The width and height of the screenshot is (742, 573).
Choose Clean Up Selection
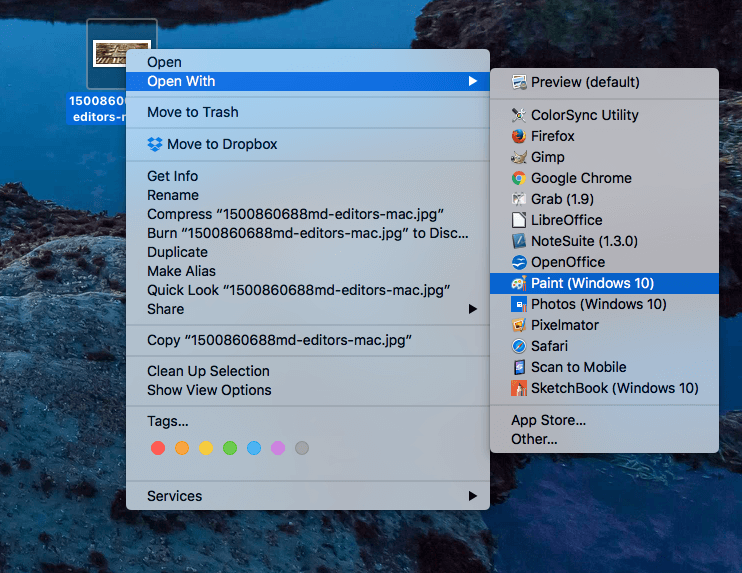pyautogui.click(x=308, y=371)
